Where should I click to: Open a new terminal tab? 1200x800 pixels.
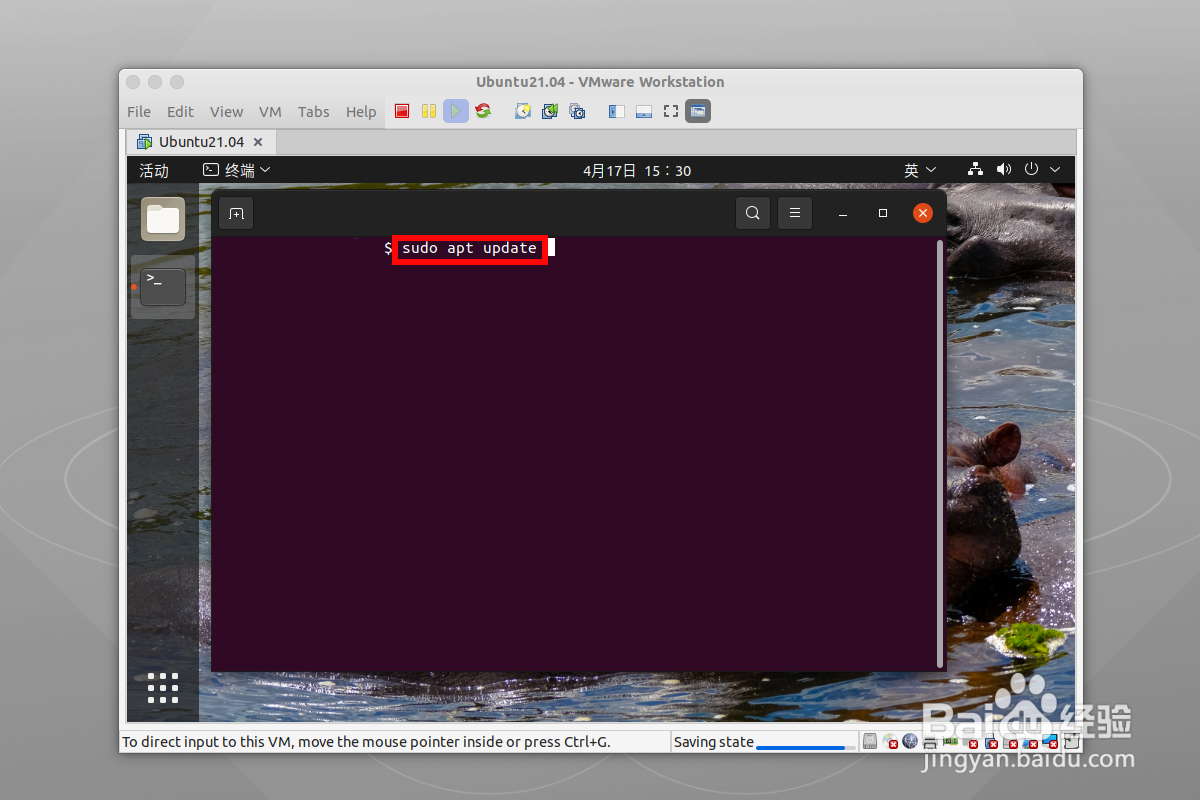click(x=236, y=212)
